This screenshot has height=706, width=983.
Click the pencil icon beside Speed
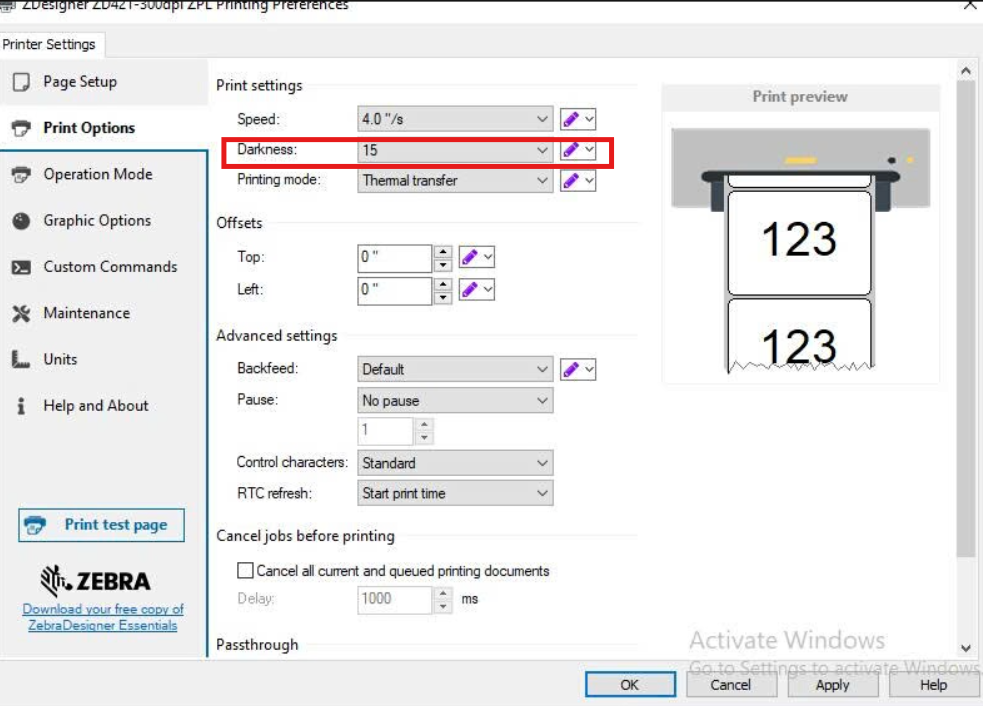coord(570,119)
